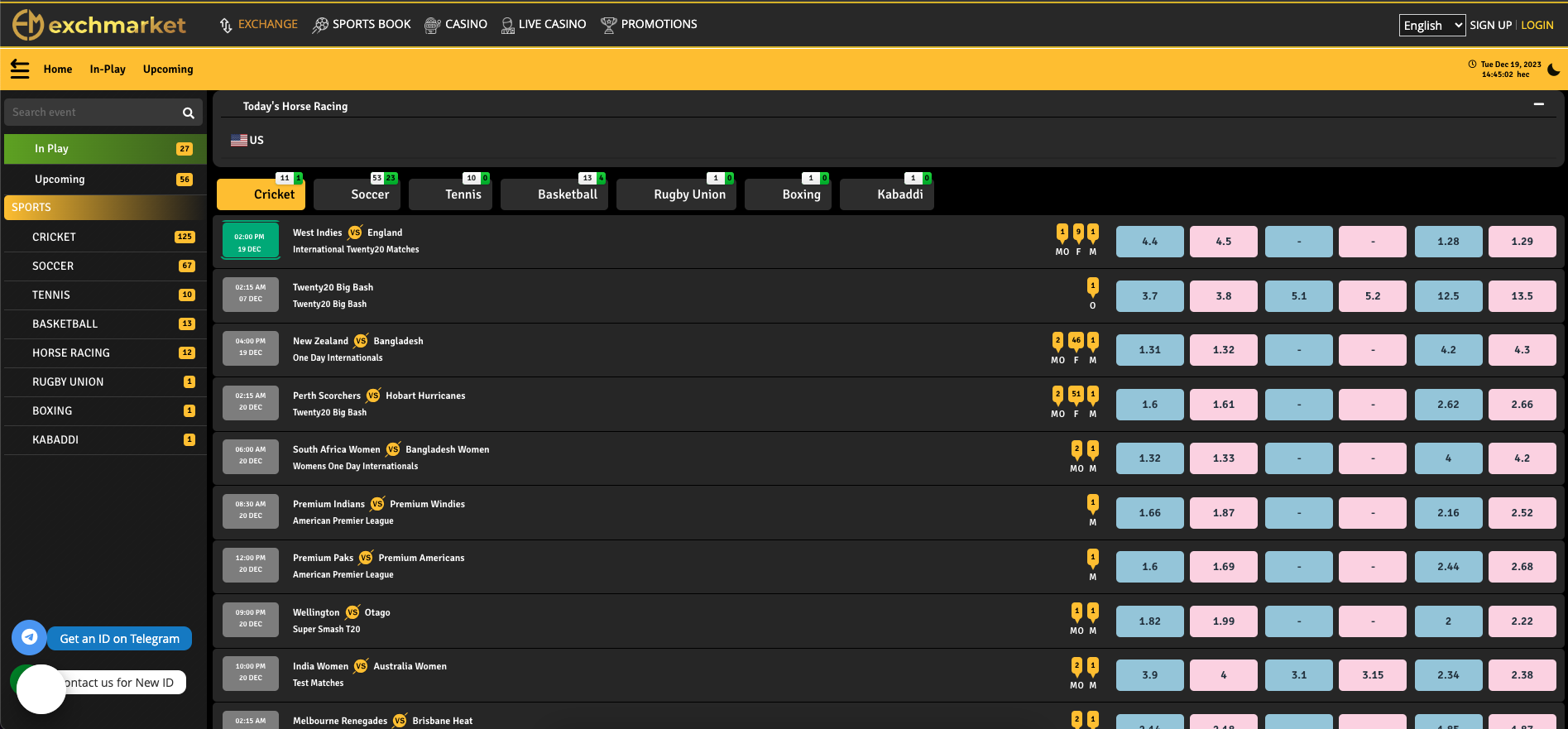Click LOGIN link

point(1537,26)
